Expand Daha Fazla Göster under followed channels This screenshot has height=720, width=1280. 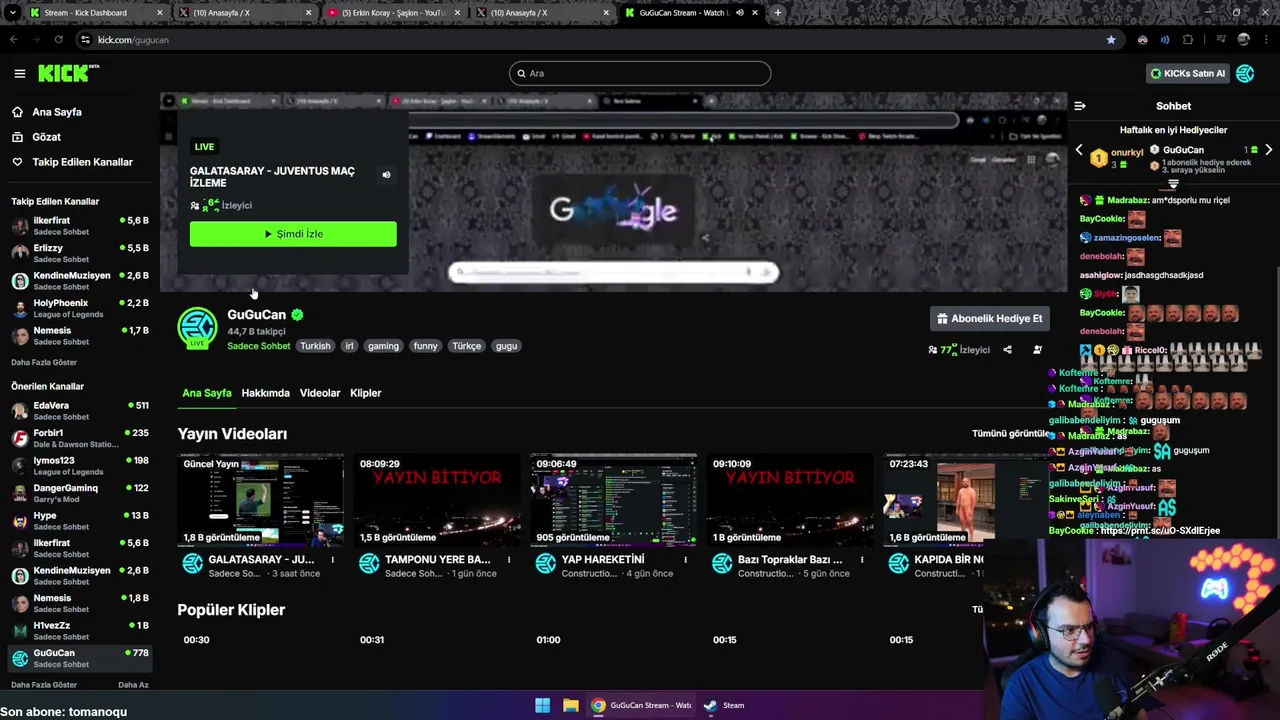(x=44, y=362)
